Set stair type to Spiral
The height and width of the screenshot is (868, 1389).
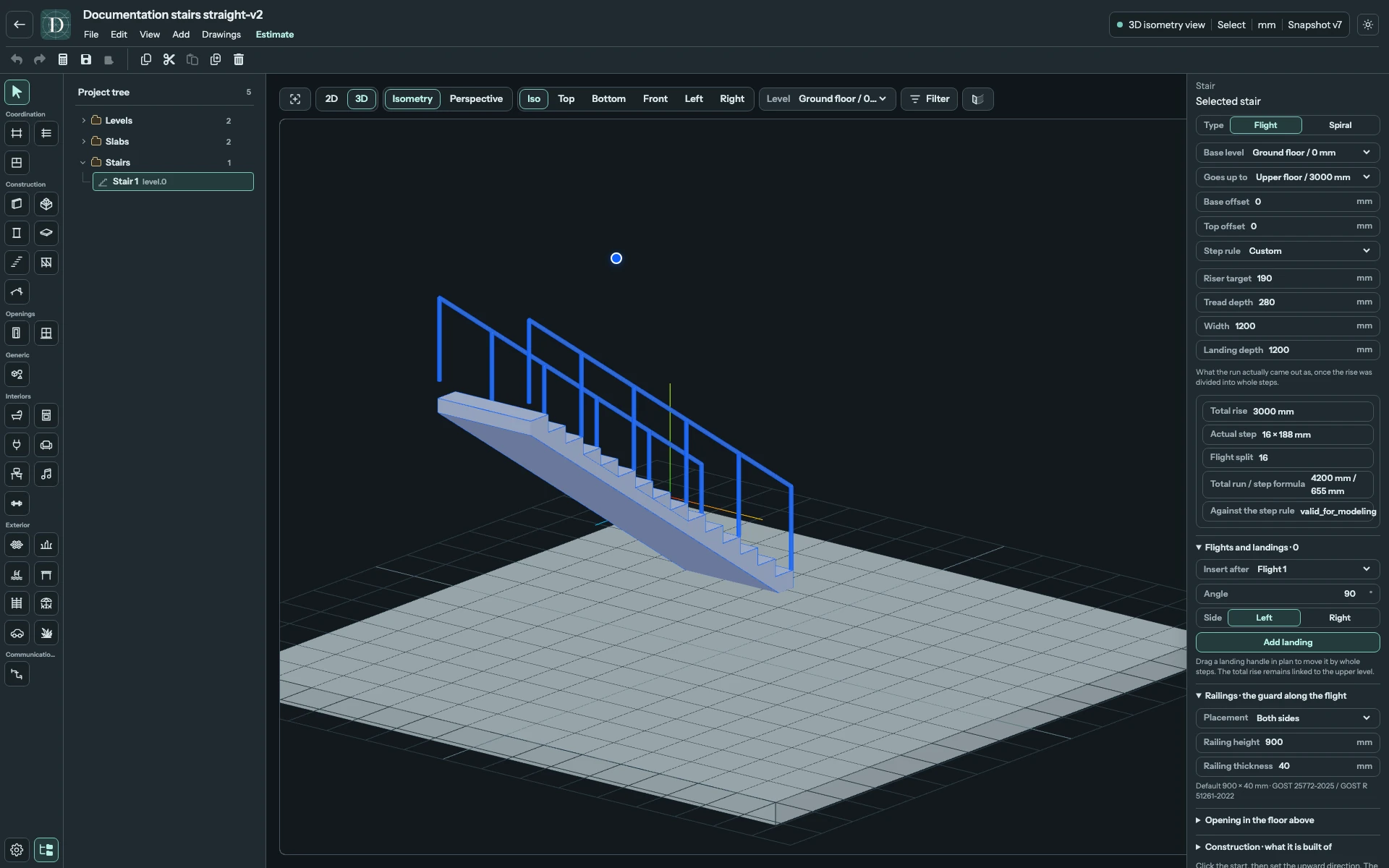coord(1340,125)
